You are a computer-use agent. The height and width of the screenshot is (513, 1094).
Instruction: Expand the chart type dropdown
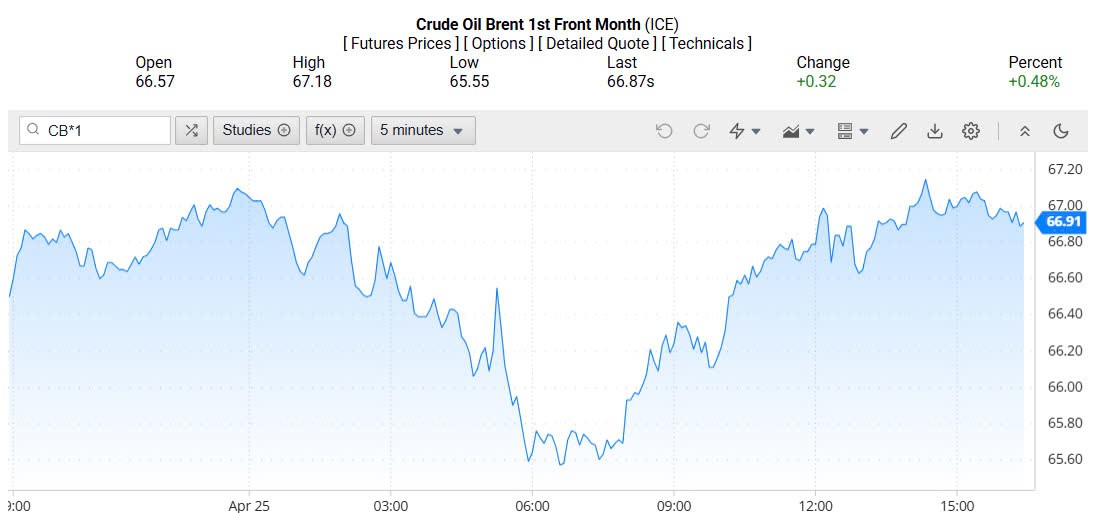coord(799,130)
